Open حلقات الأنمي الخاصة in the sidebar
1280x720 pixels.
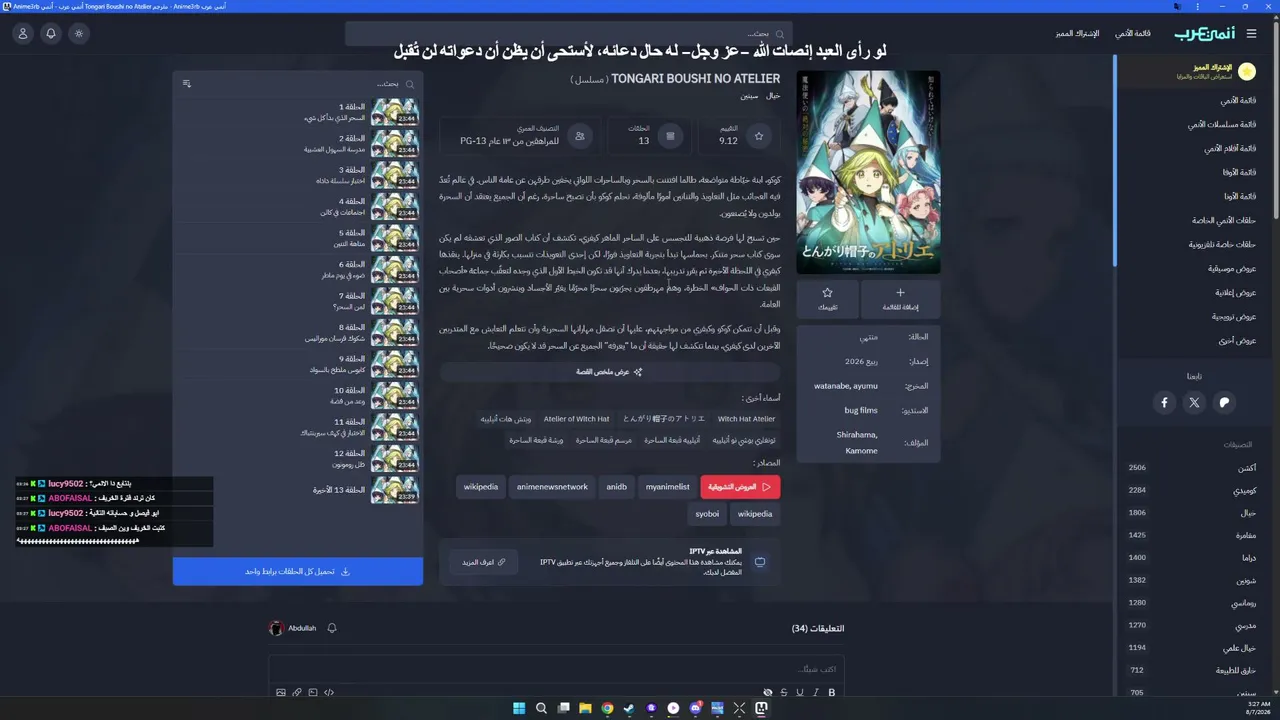(1224, 220)
